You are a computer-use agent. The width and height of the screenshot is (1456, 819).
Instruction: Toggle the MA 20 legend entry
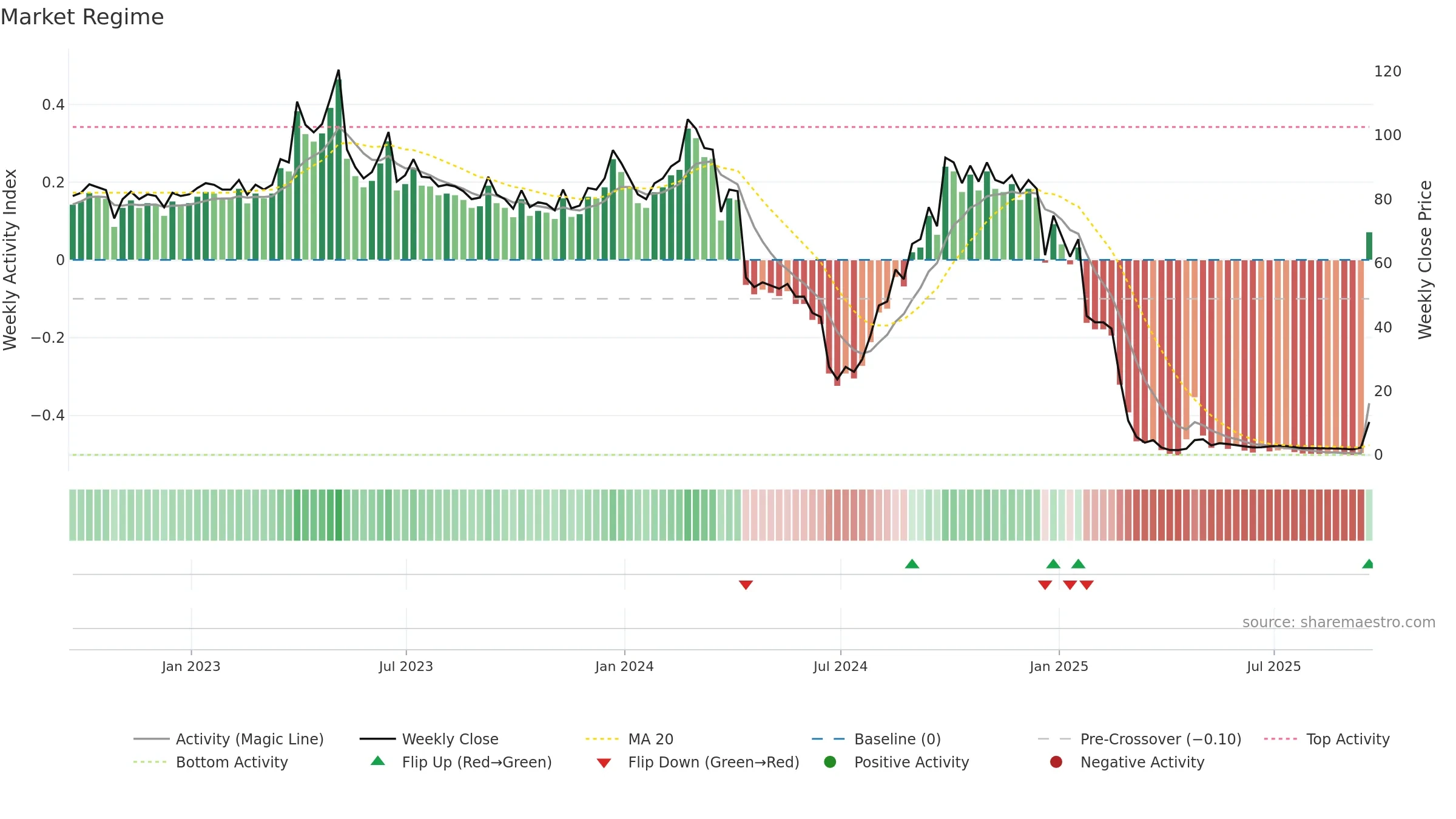tap(629, 739)
